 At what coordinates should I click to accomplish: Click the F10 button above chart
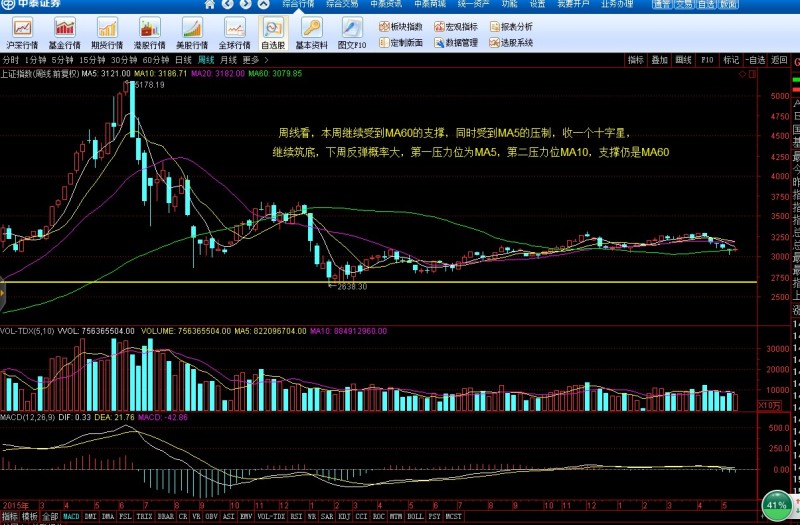707,60
